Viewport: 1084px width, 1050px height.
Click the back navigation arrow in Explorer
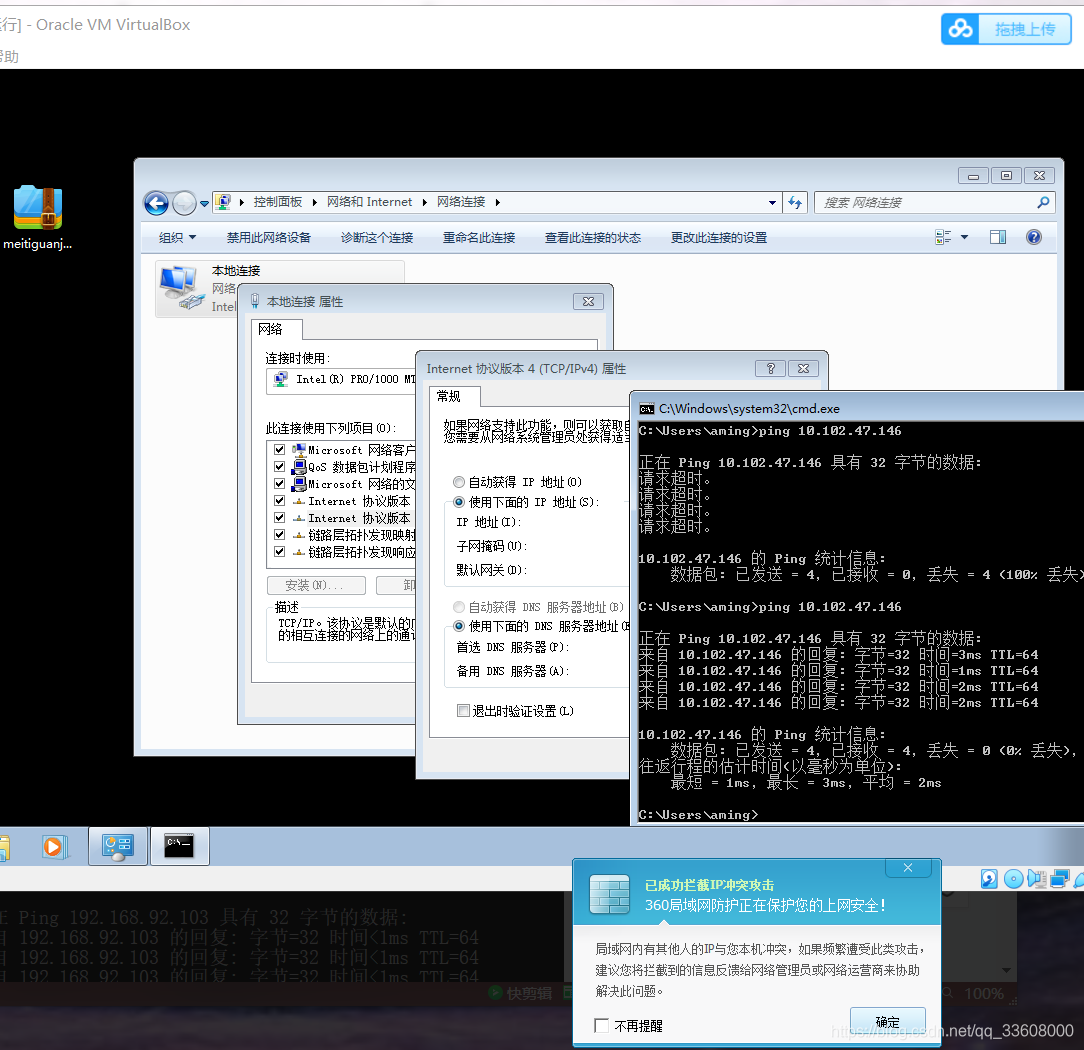pyautogui.click(x=156, y=203)
